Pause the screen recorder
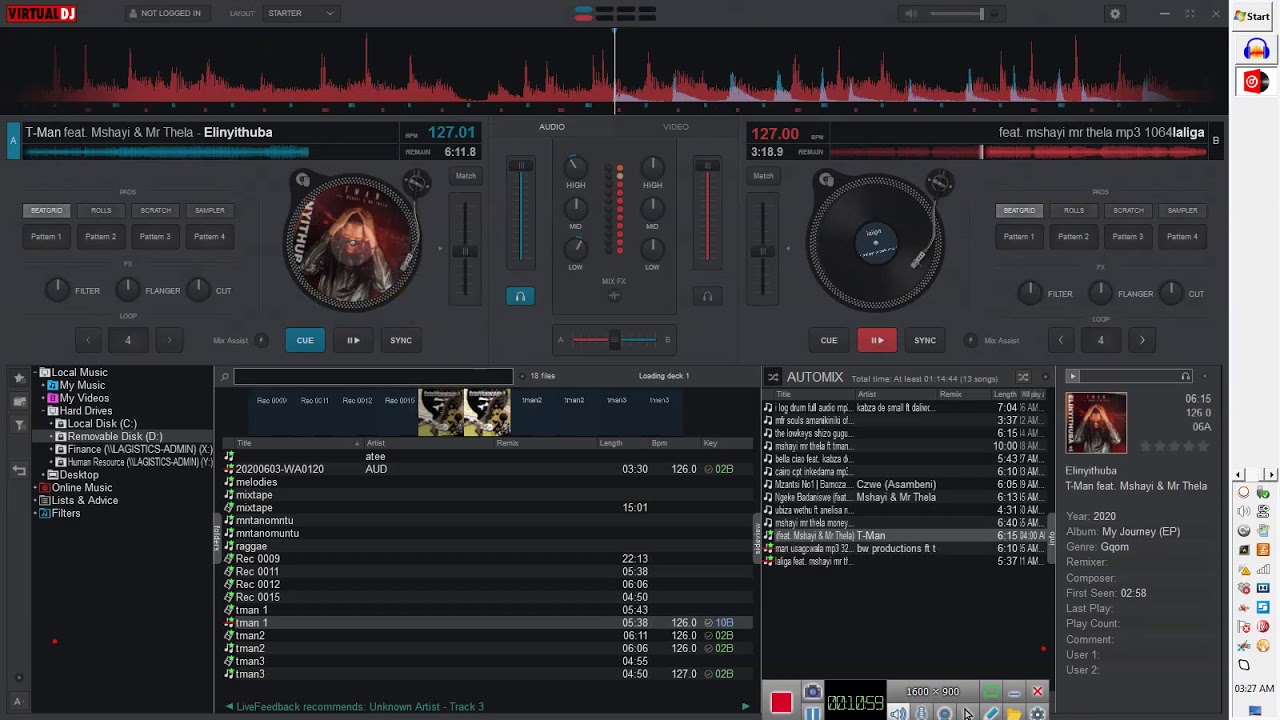The height and width of the screenshot is (720, 1280). coord(812,713)
